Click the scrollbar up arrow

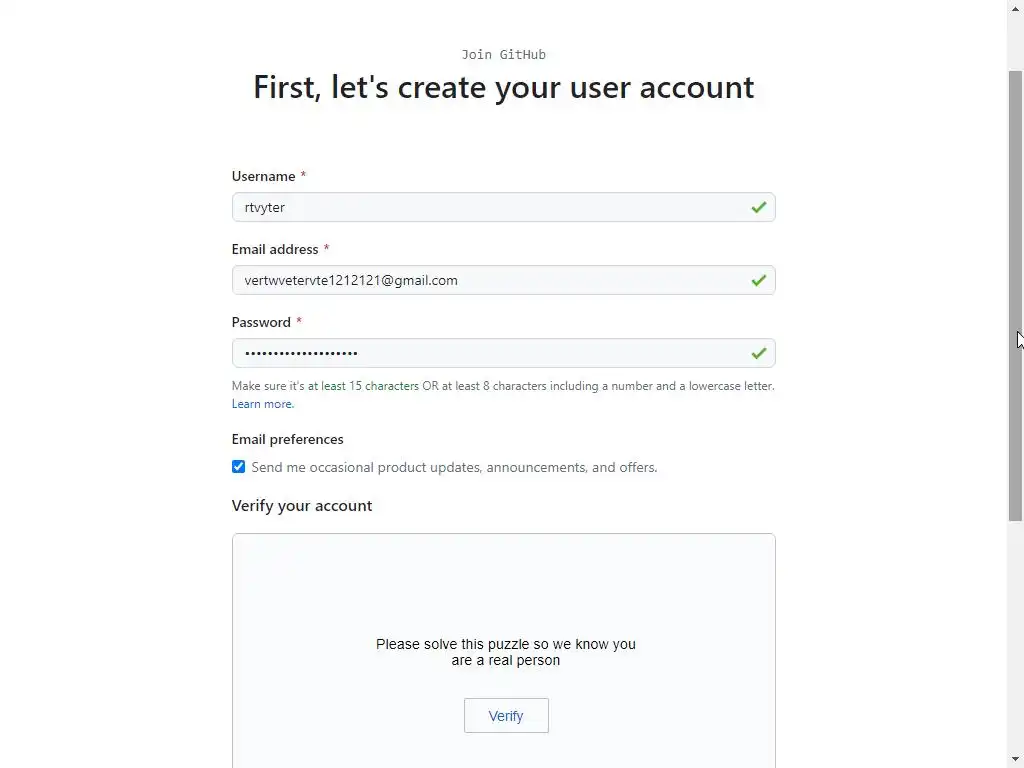click(x=1015, y=8)
